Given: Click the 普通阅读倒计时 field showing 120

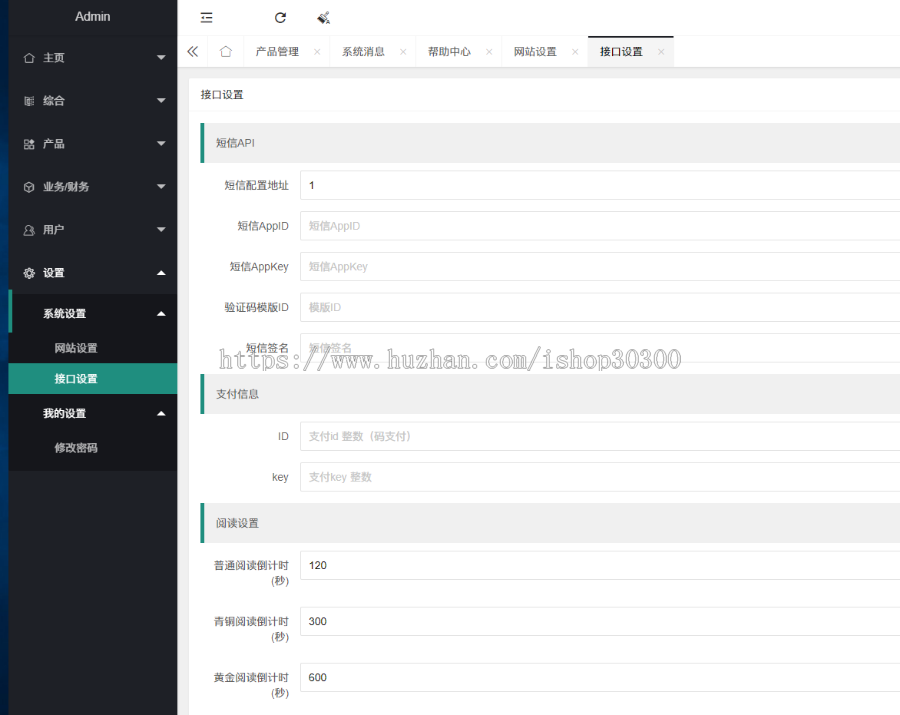Looking at the screenshot, I should 600,566.
